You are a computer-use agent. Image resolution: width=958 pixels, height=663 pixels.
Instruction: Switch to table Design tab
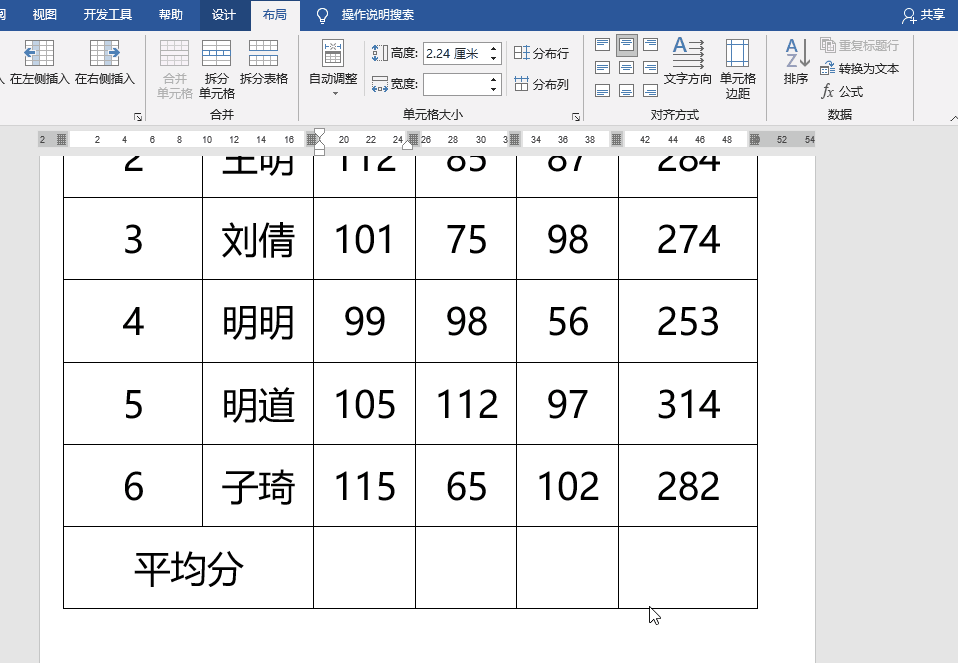coord(224,15)
